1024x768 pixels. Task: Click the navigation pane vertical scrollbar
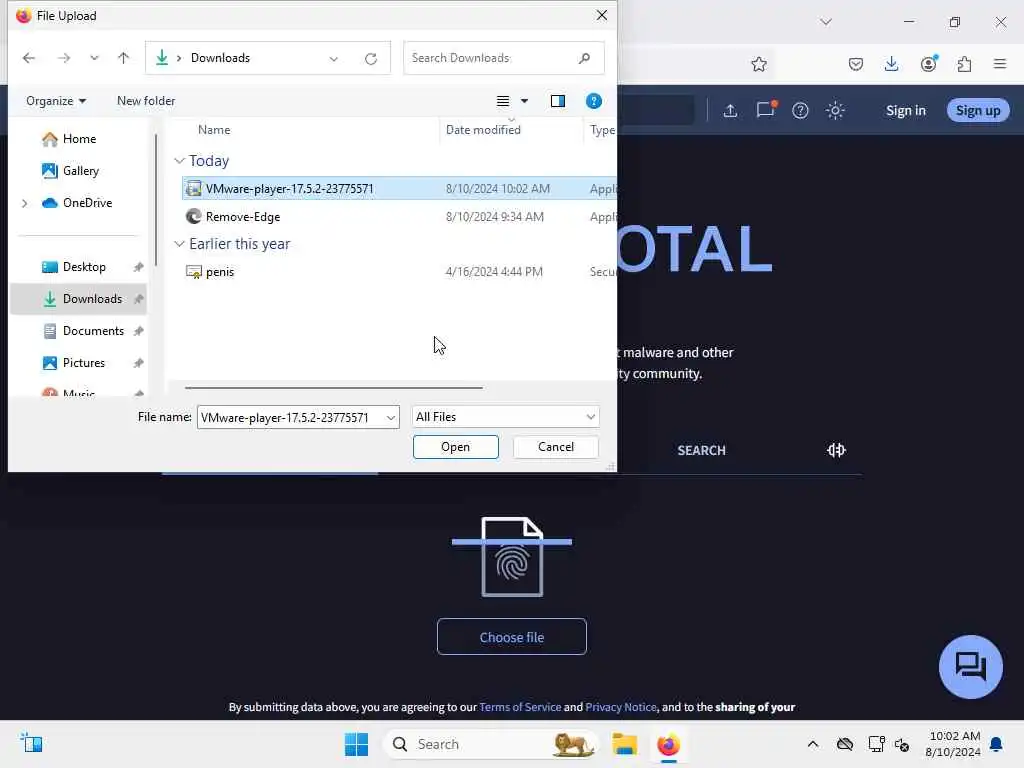156,200
